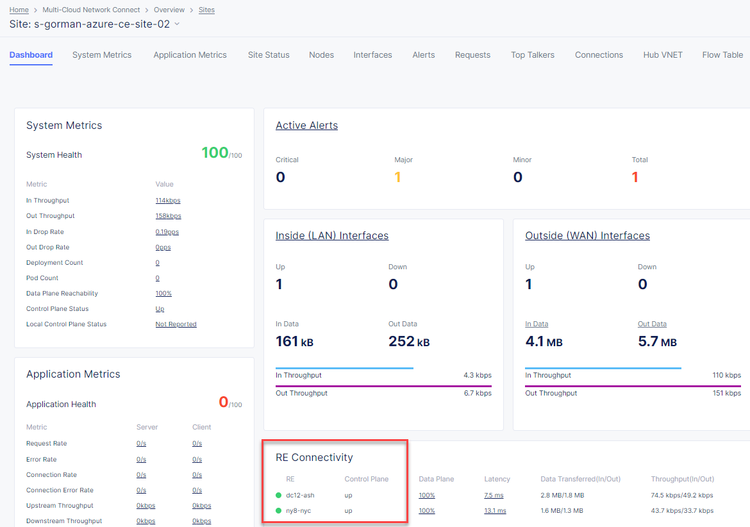Click the In Data link under WAN Interfaces
Image resolution: width=750 pixels, height=527 pixels.
pos(536,324)
